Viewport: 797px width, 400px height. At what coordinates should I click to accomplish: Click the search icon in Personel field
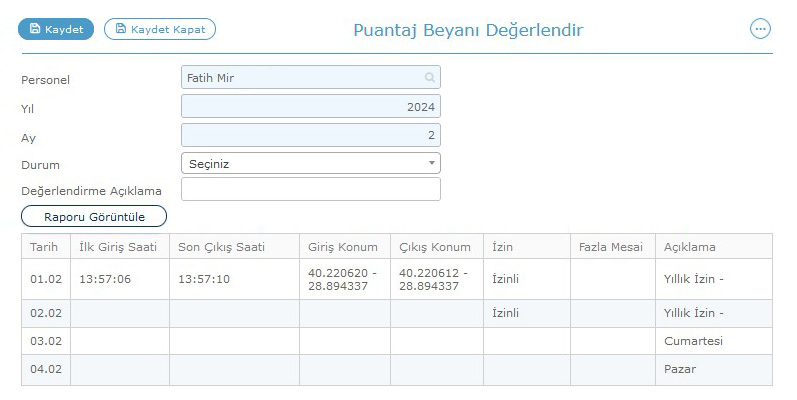tap(430, 78)
